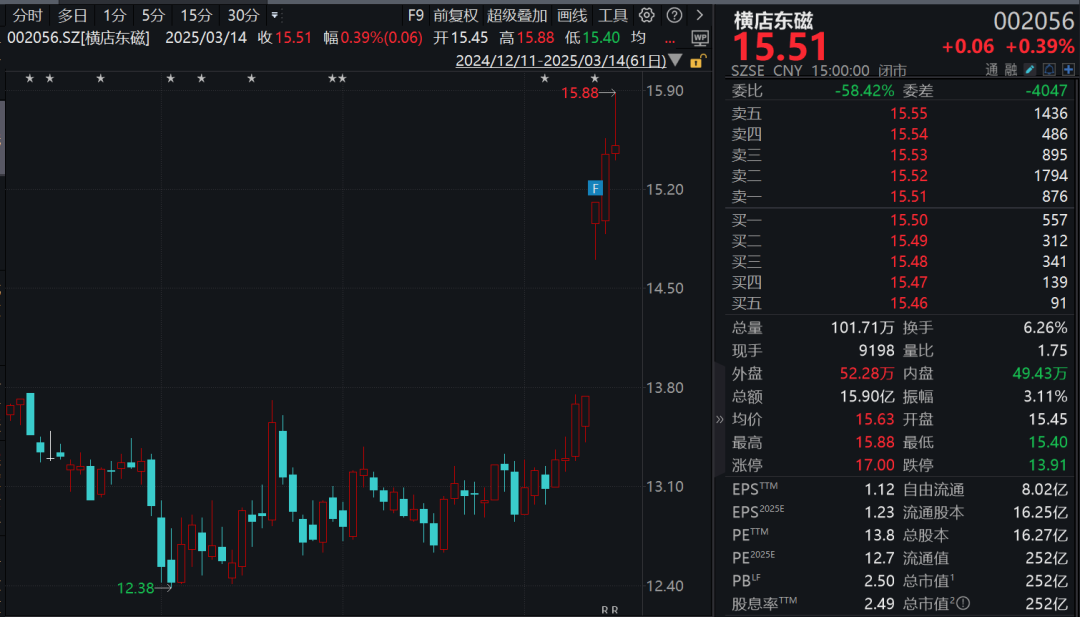Select the 30分 period tab

[243, 15]
